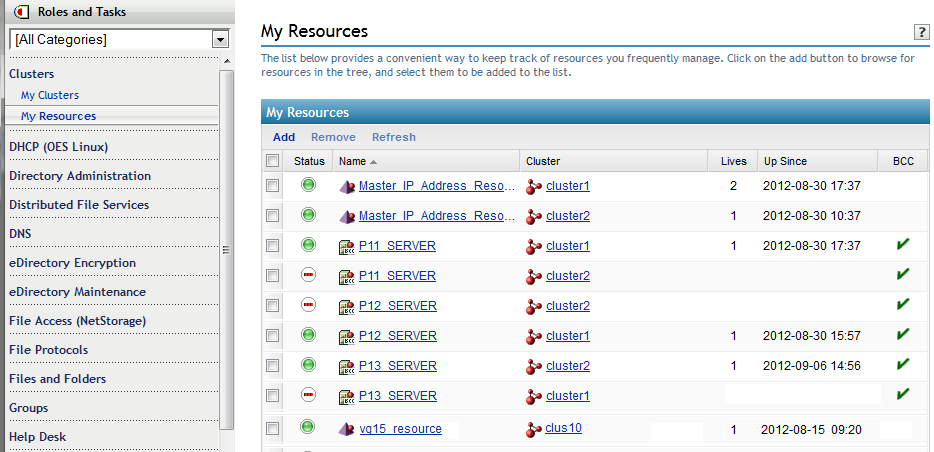Click the sidebar scrollbar up arrow
934x452 pixels.
[226, 61]
